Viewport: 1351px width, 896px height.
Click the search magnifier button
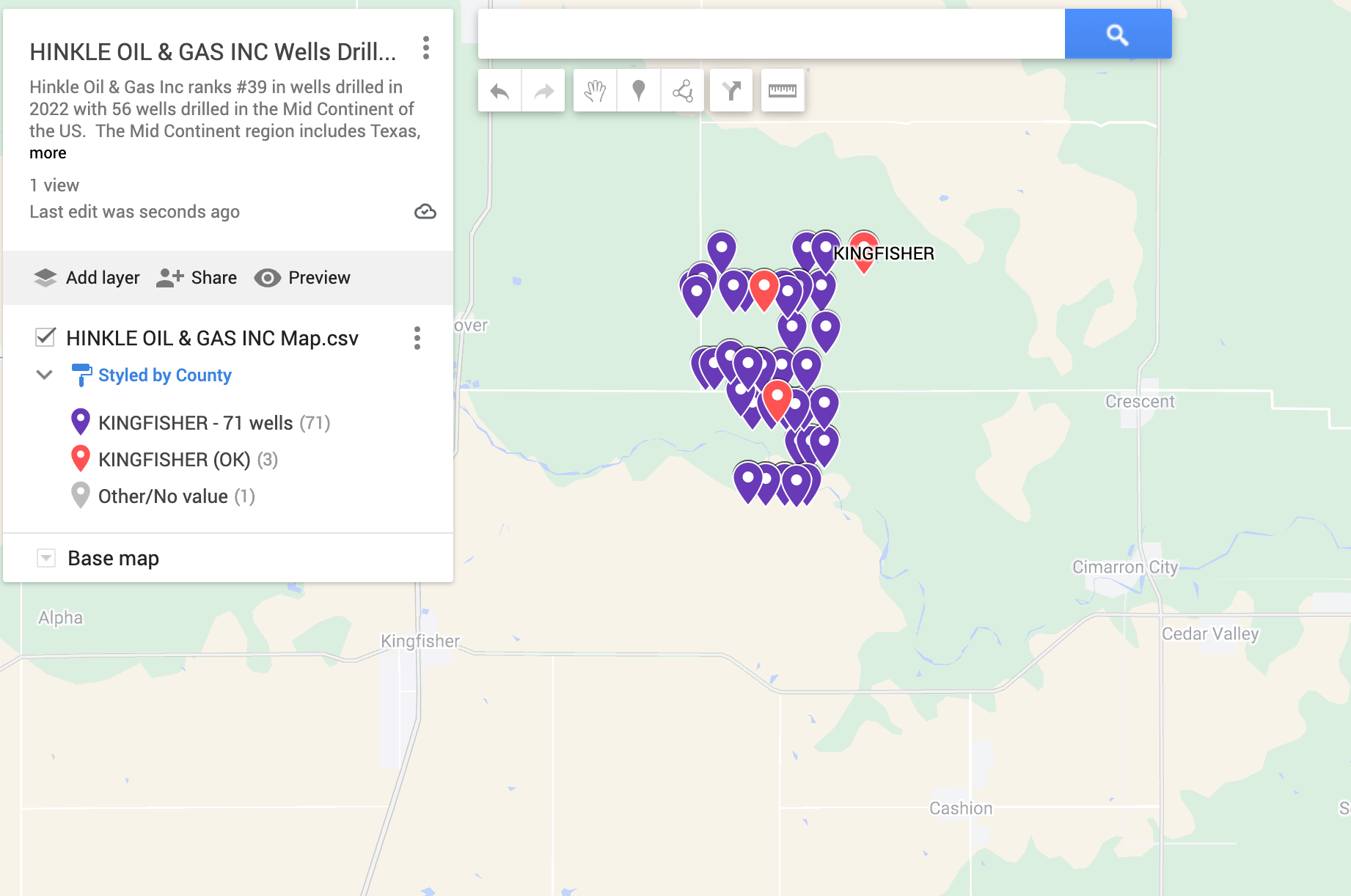(1117, 33)
